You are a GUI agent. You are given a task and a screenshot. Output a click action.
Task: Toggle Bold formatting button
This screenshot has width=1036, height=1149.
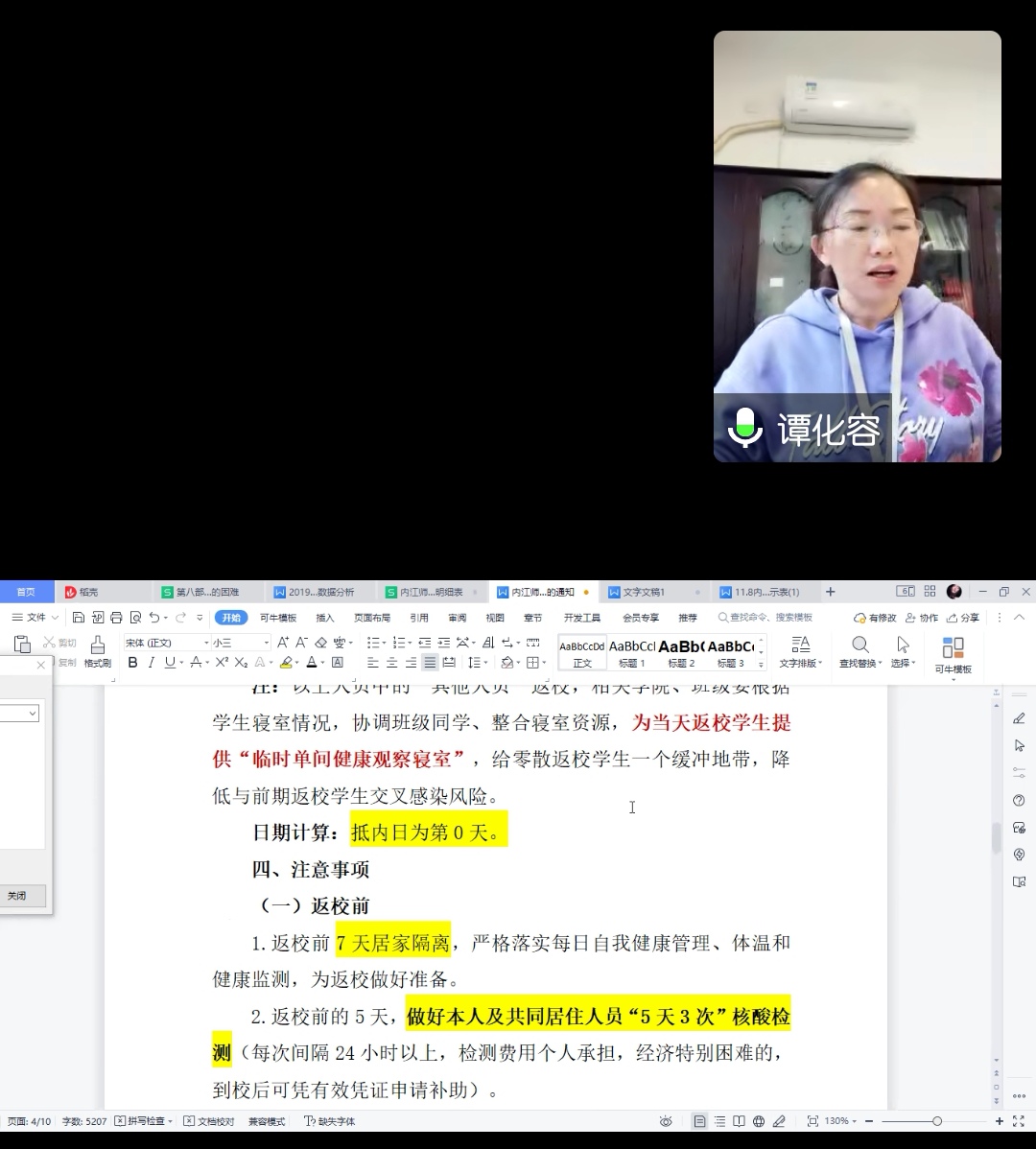[x=132, y=663]
